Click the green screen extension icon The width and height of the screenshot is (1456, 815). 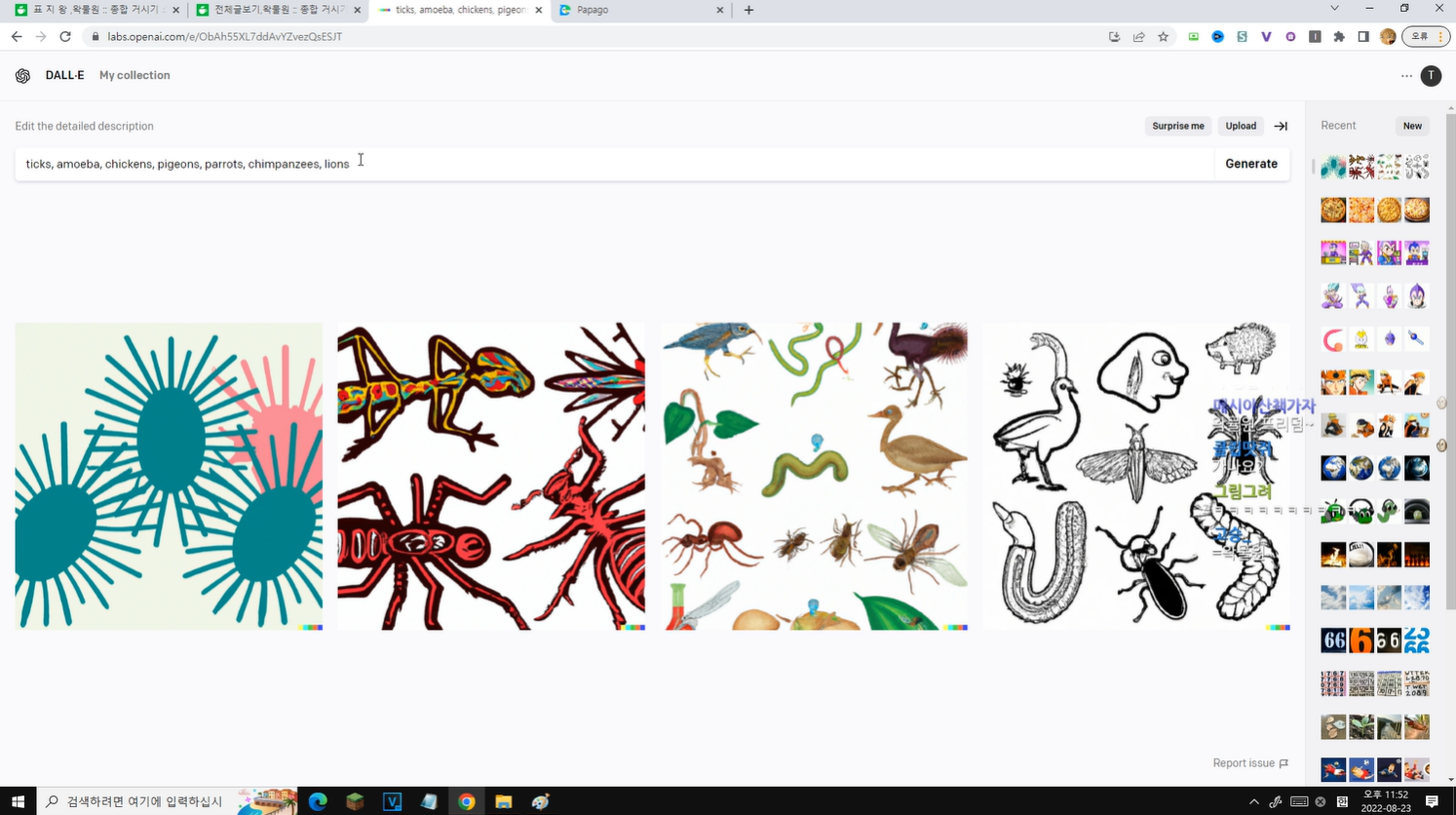tap(1193, 37)
